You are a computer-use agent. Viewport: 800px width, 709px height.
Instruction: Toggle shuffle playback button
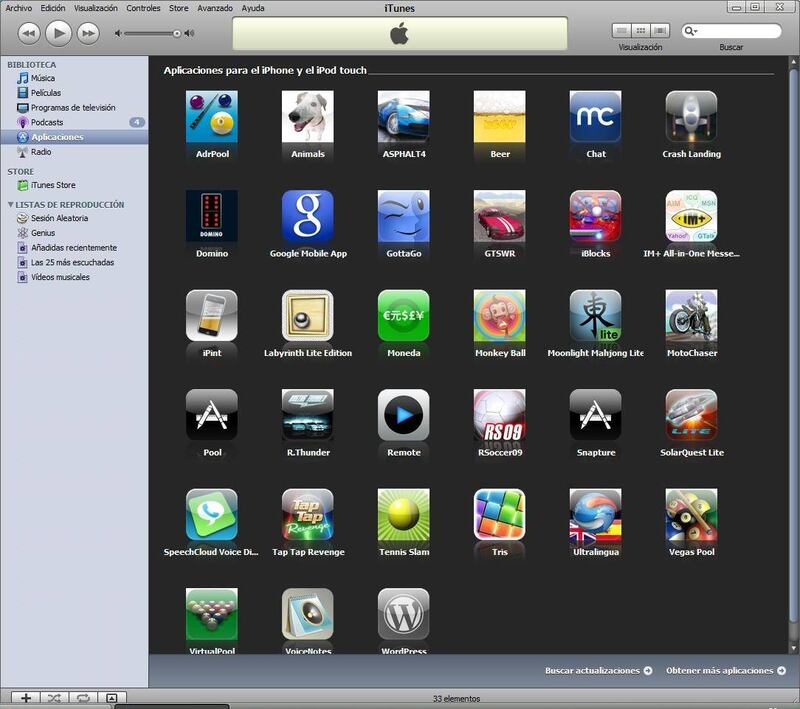coord(55,698)
